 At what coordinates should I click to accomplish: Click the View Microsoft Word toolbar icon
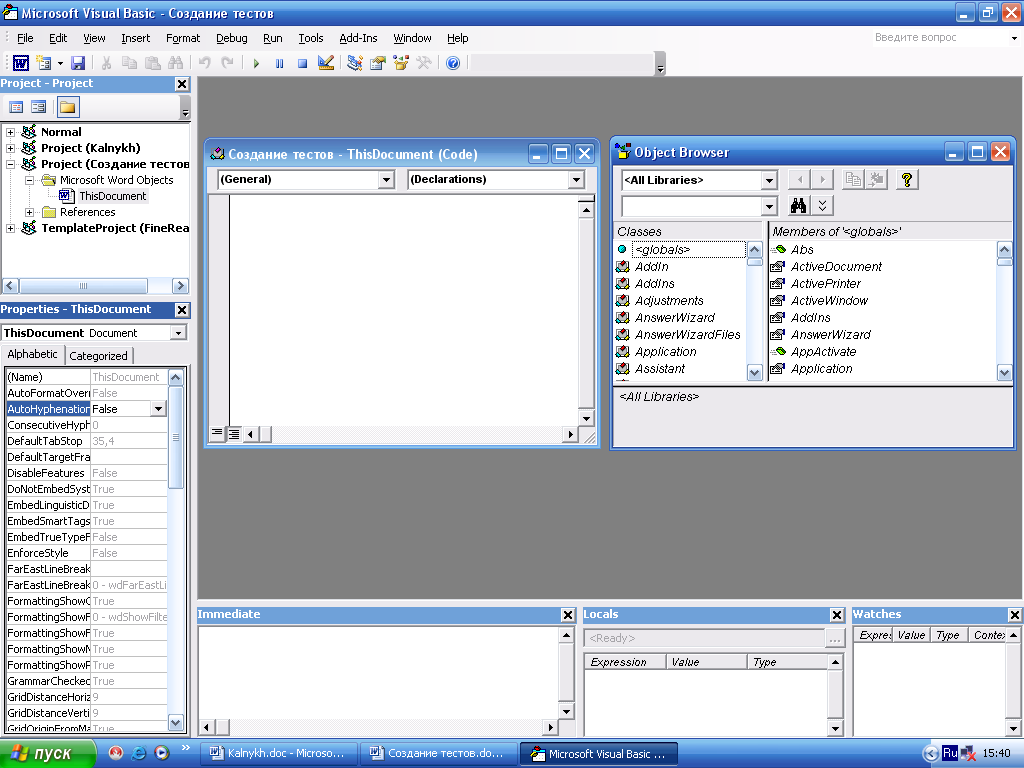[21, 63]
